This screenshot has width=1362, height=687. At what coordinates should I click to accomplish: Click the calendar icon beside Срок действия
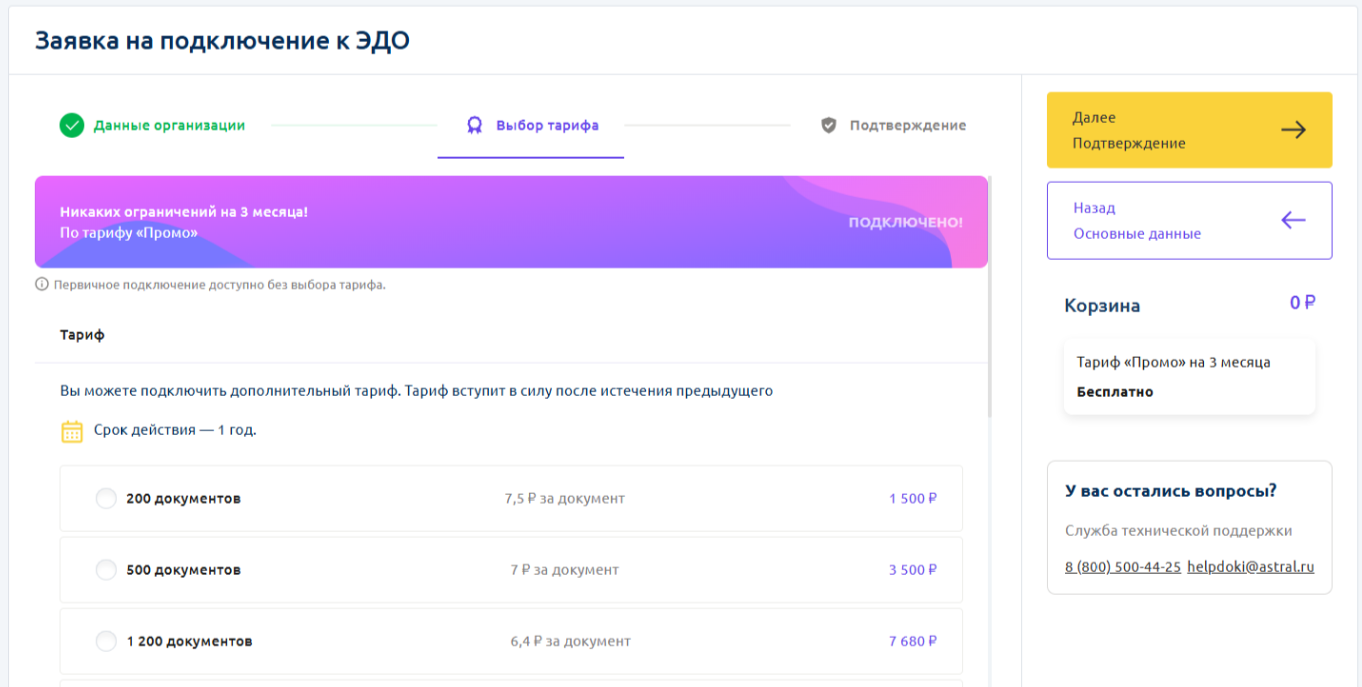pos(72,431)
